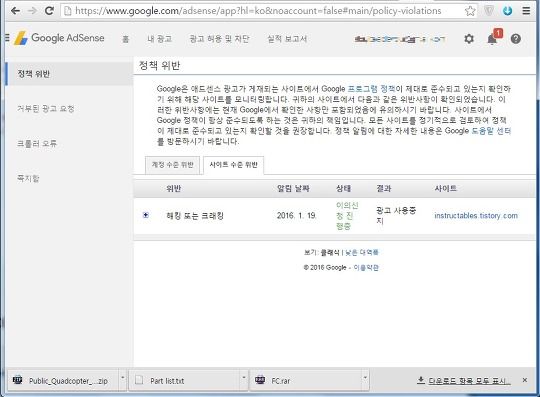
Task: Click the page icon in address bar
Action: 68,11
